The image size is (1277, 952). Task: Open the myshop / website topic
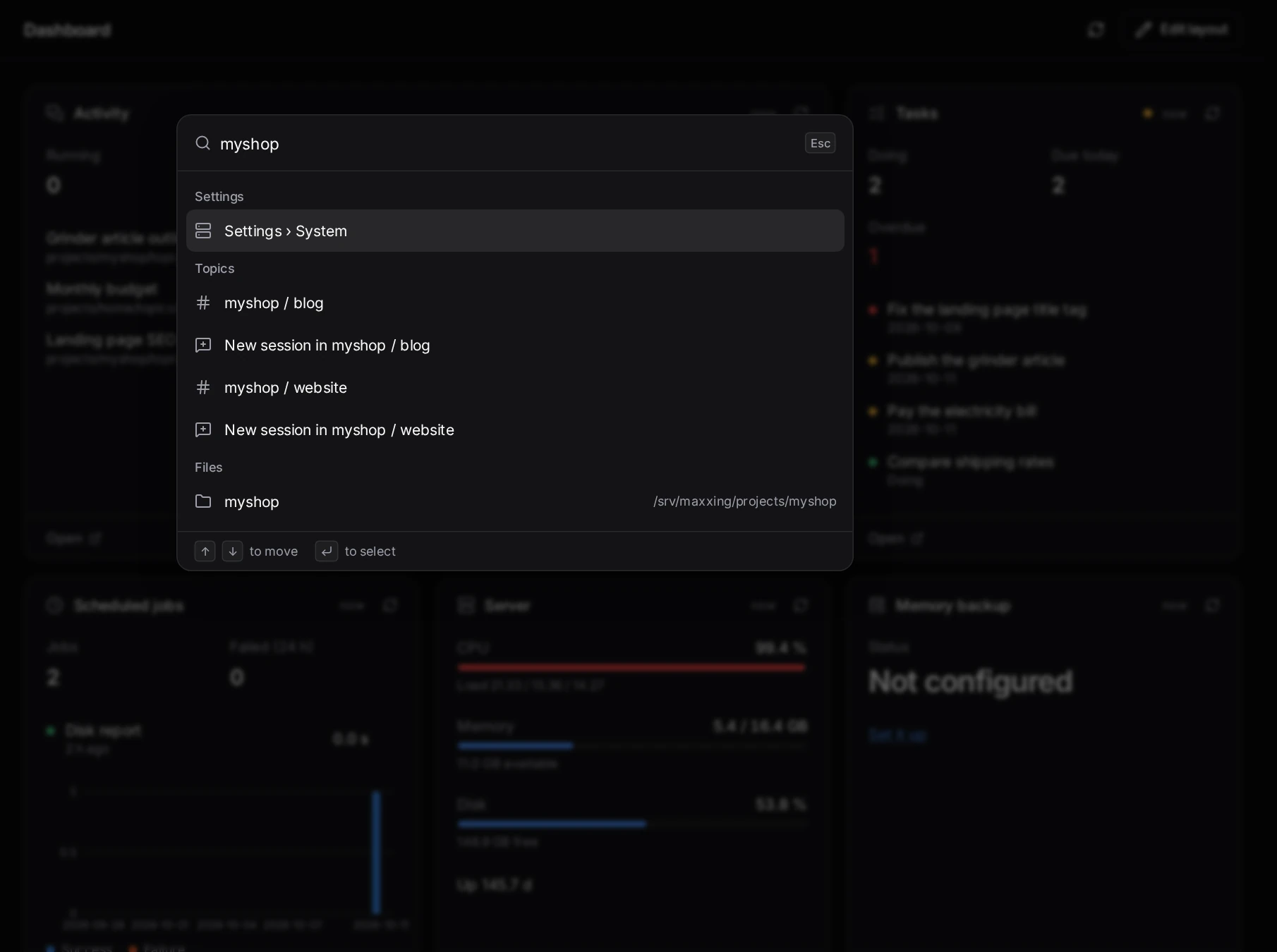(x=515, y=388)
